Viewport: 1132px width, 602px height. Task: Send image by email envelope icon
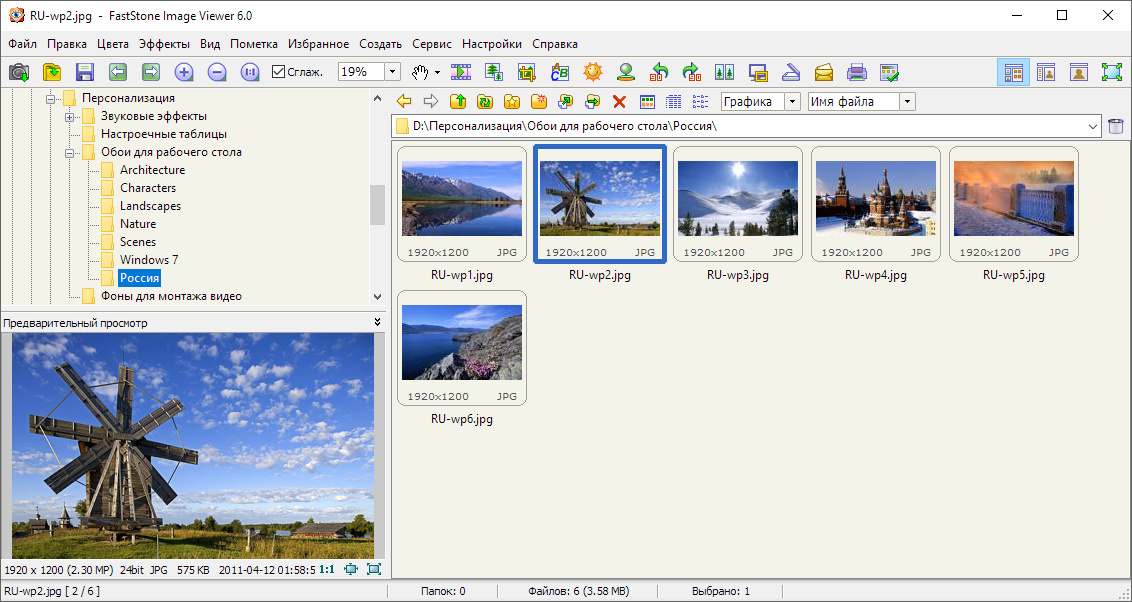(x=824, y=71)
